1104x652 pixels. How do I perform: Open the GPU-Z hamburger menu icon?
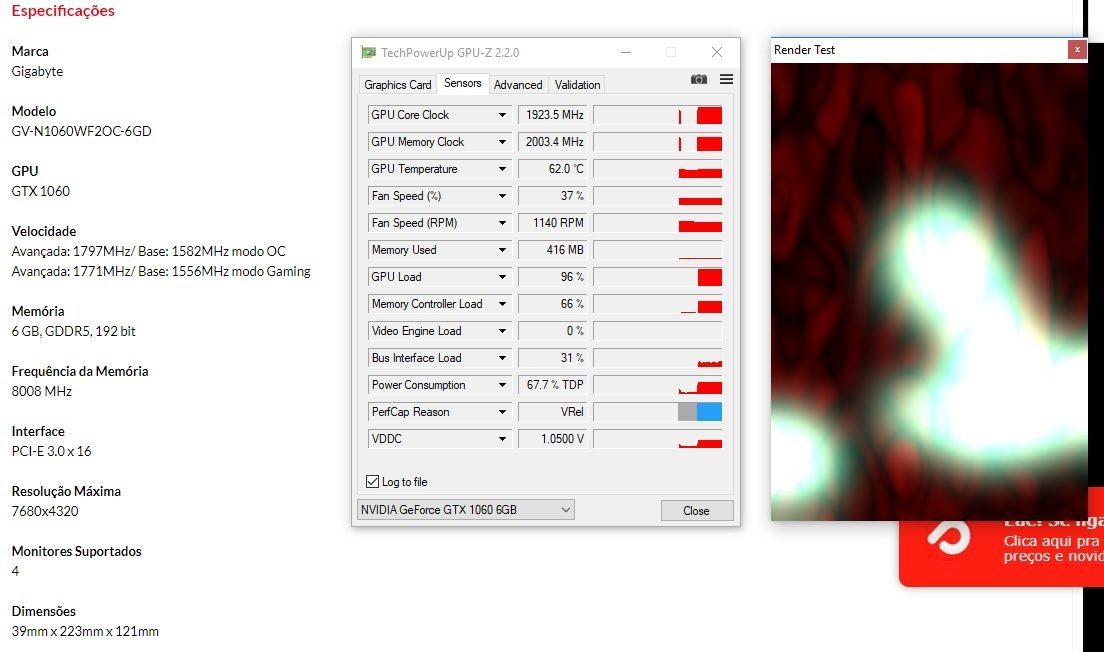click(x=726, y=79)
